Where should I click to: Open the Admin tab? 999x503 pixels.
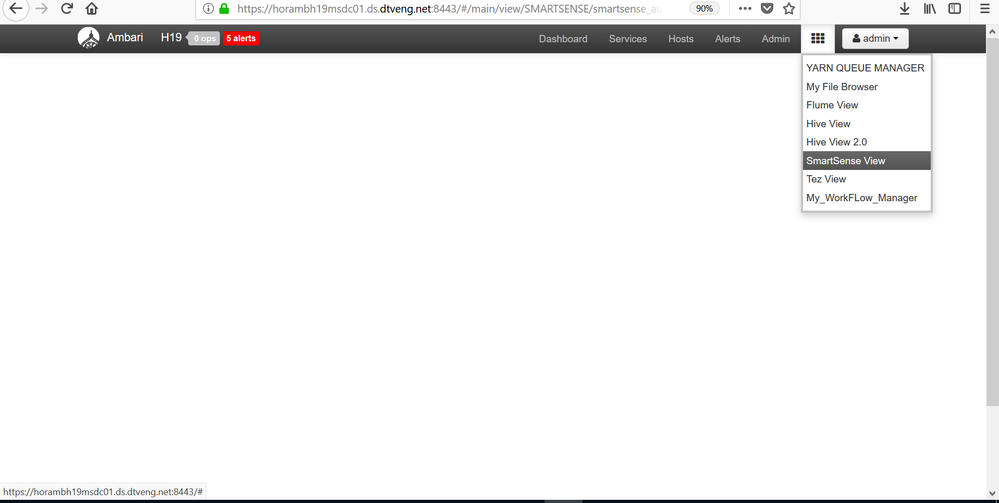coord(775,39)
